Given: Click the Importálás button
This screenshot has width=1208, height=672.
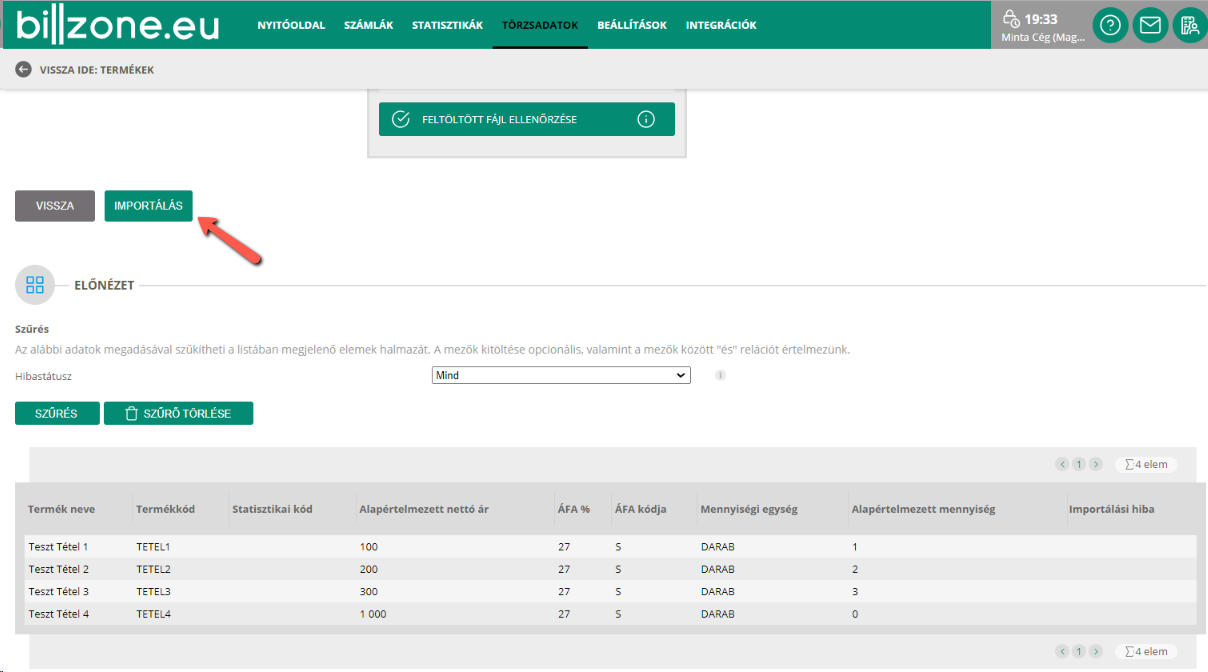Looking at the screenshot, I should point(149,205).
